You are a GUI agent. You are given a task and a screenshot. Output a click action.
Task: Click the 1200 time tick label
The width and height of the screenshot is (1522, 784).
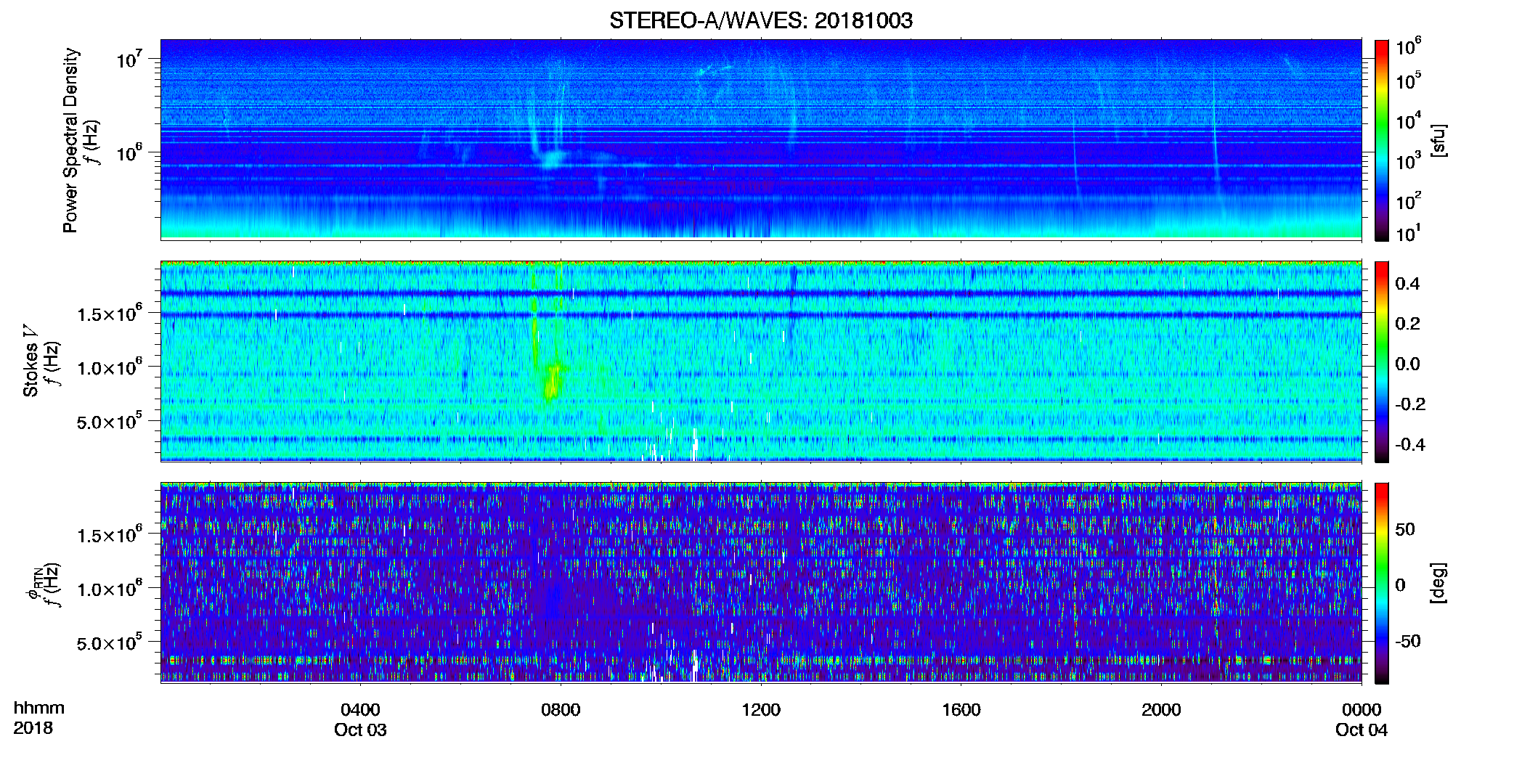[x=761, y=710]
